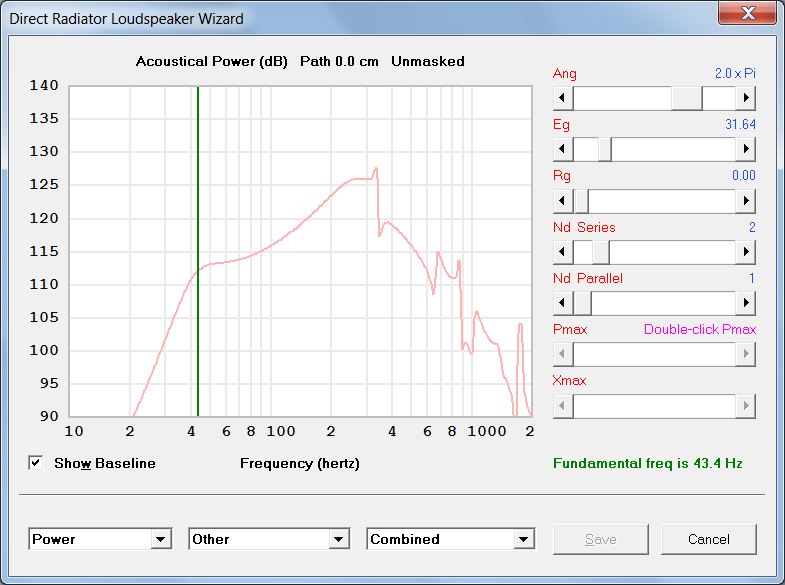The width and height of the screenshot is (785, 585).
Task: Decrease Nd Parallel with its left arrow
Action: [563, 303]
